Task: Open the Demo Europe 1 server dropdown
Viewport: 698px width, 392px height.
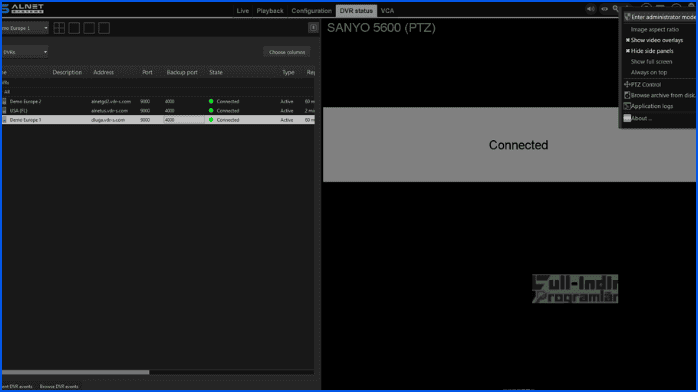Action: point(25,28)
